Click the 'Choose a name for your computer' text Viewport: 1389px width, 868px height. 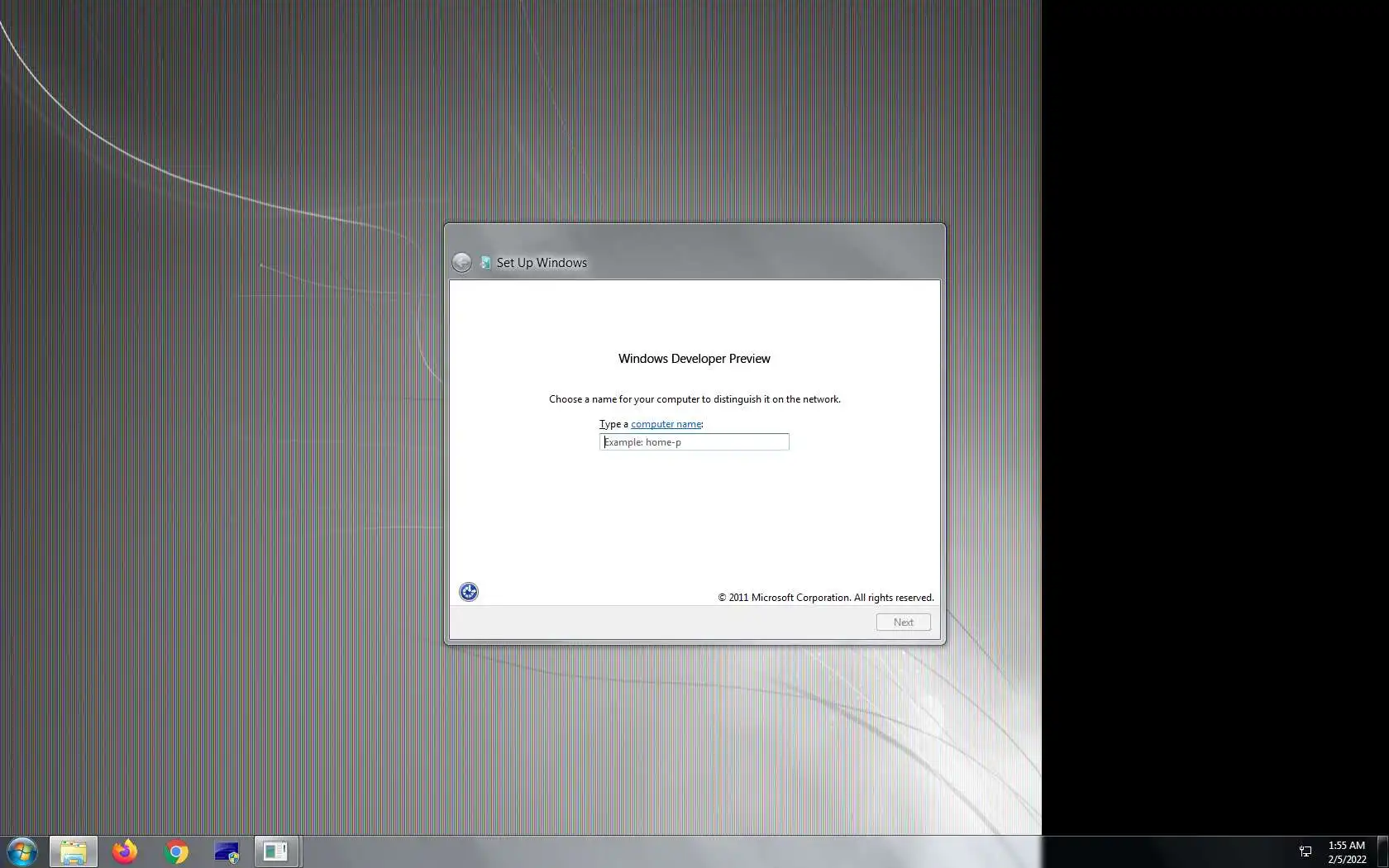coord(695,399)
